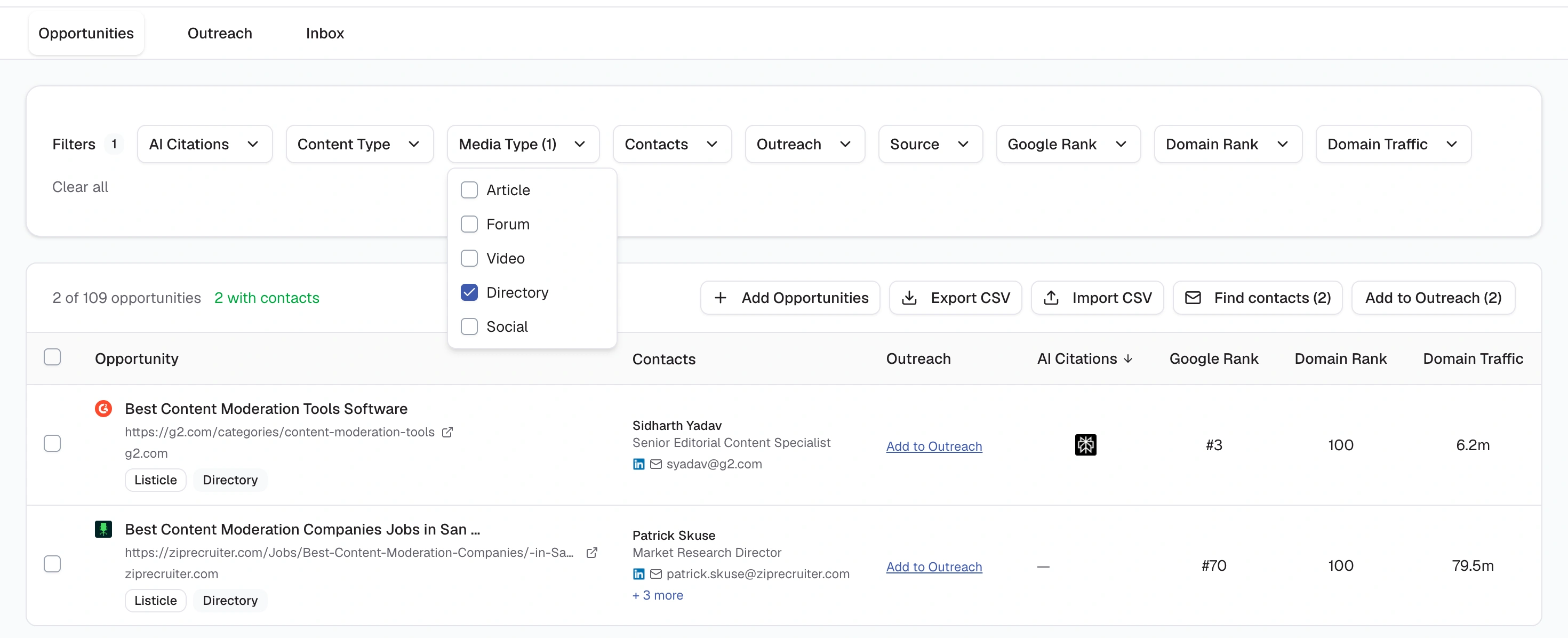Image resolution: width=1568 pixels, height=638 pixels.
Task: Click the ZipRecruiter favicon logo
Action: tap(103, 529)
